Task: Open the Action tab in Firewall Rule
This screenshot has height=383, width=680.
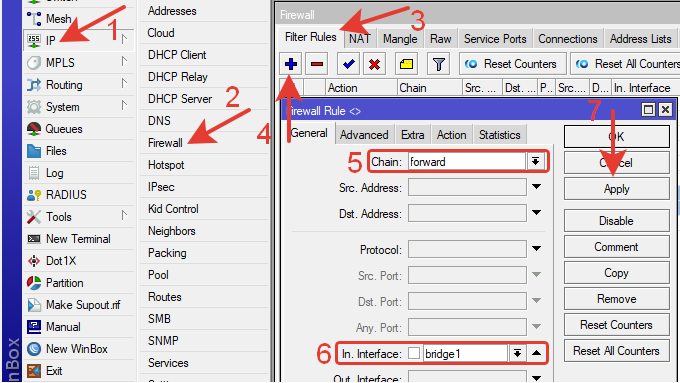Action: point(451,135)
